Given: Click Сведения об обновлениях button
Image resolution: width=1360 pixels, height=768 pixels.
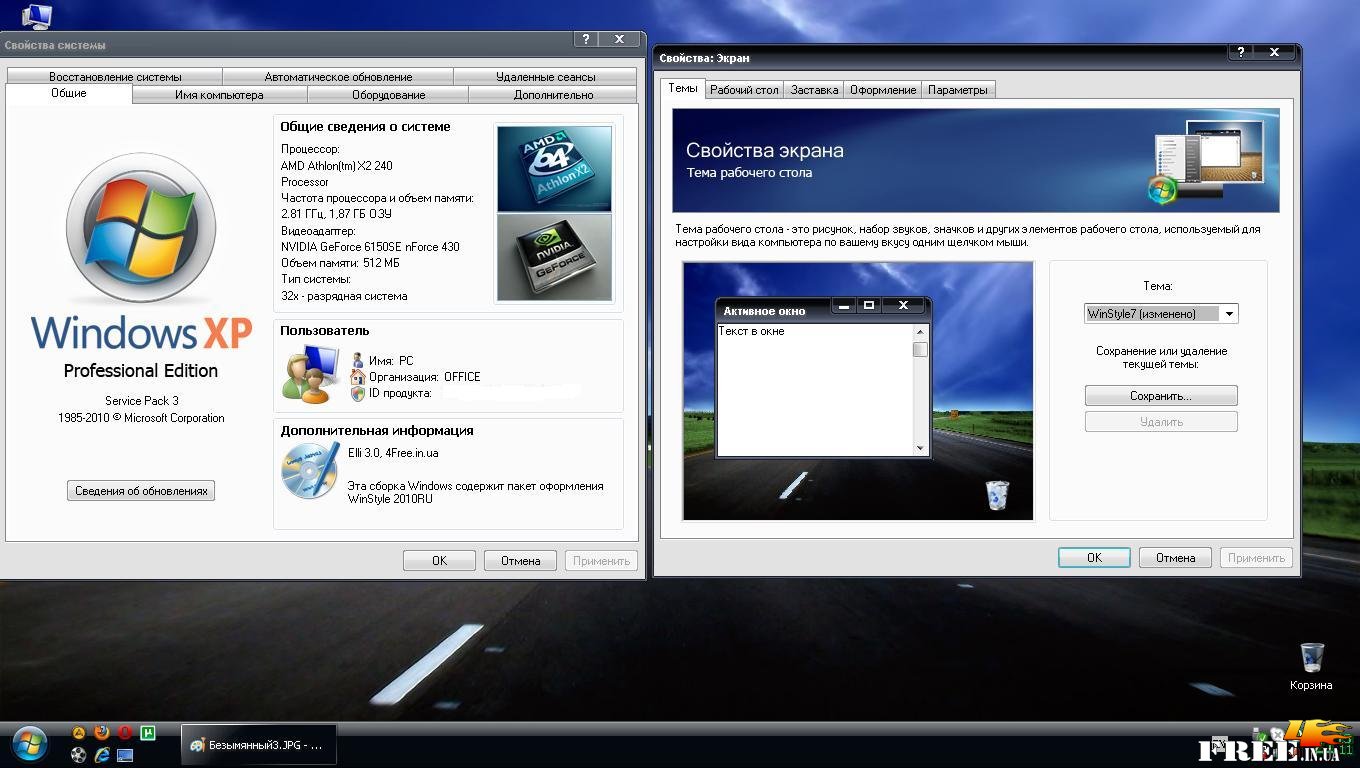Looking at the screenshot, I should pyautogui.click(x=141, y=491).
